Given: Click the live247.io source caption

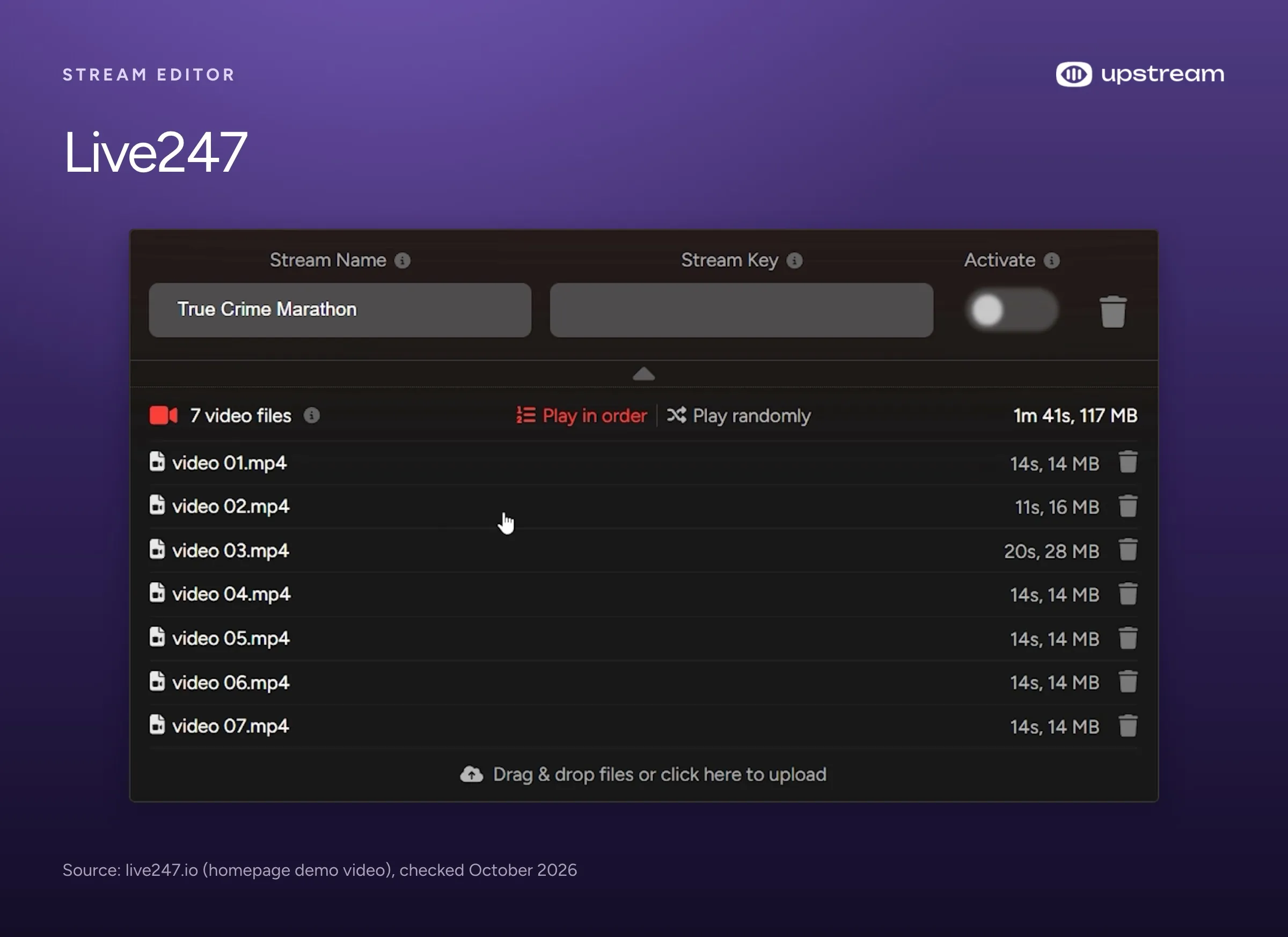Looking at the screenshot, I should tap(320, 870).
